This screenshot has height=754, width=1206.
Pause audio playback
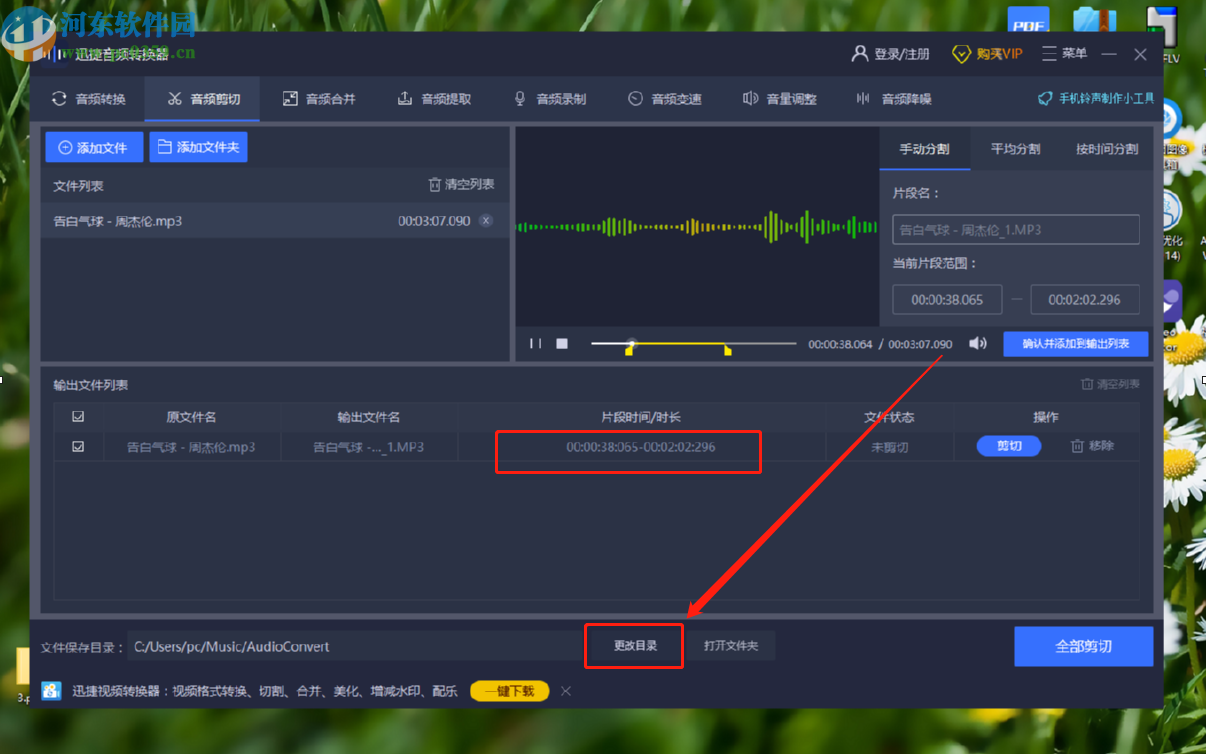pos(536,343)
